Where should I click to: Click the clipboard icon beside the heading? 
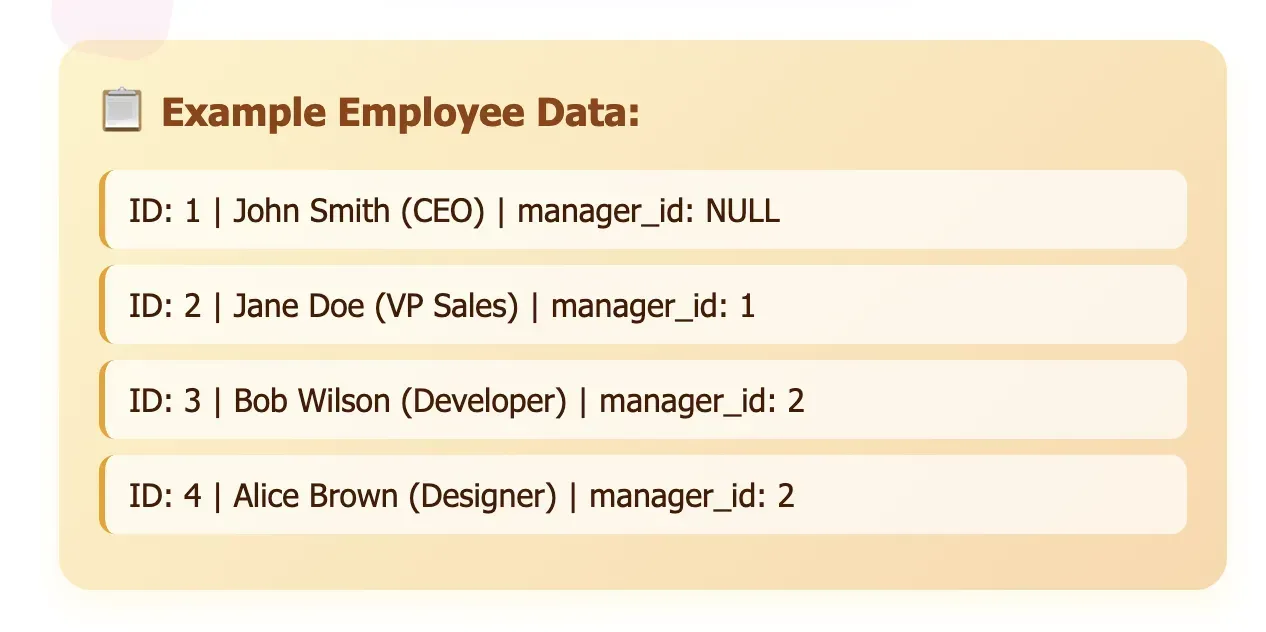point(122,111)
